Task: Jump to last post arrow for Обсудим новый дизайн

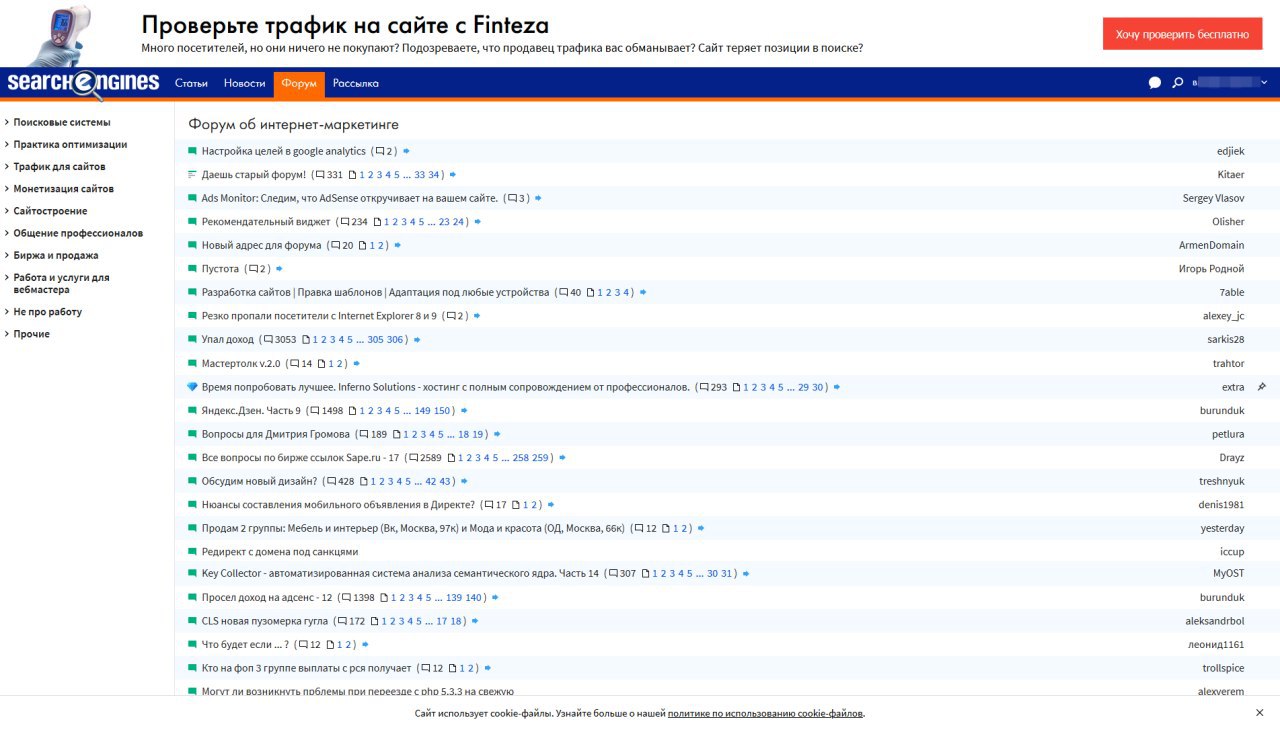Action: coord(464,481)
